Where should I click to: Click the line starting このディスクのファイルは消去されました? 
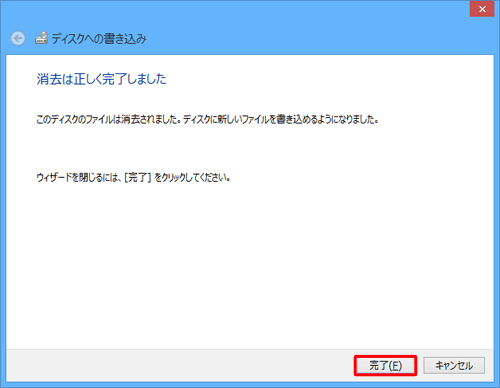[207, 119]
